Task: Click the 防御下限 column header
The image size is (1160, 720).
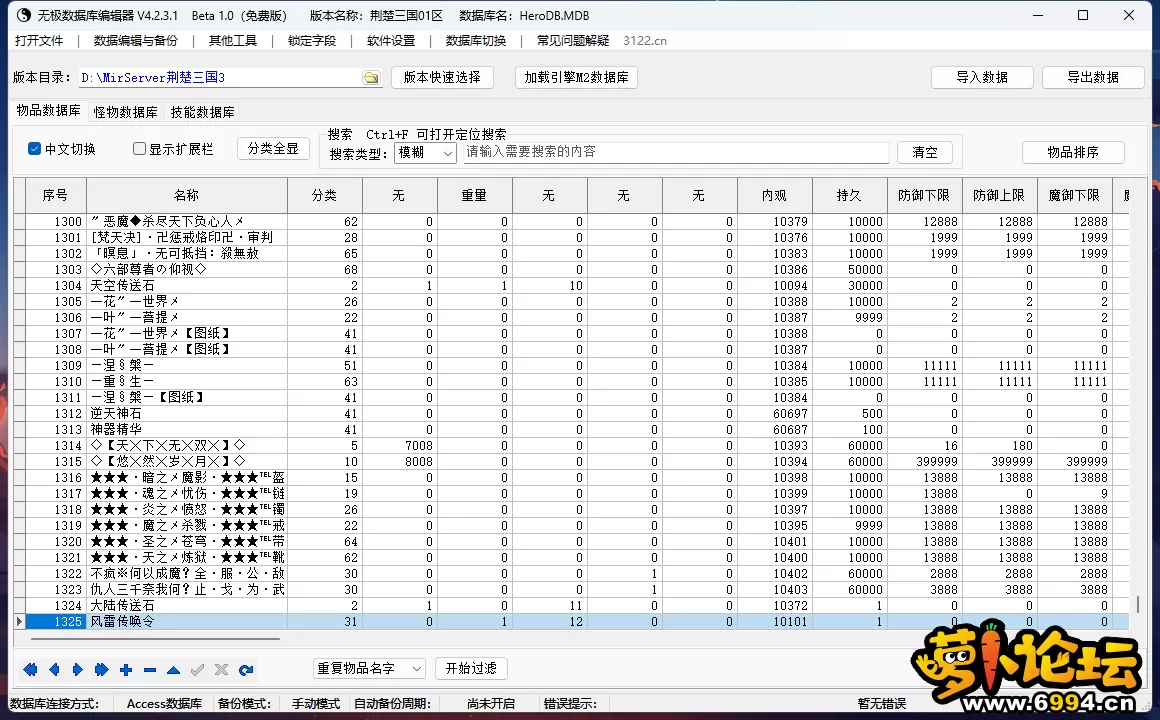Action: click(924, 195)
